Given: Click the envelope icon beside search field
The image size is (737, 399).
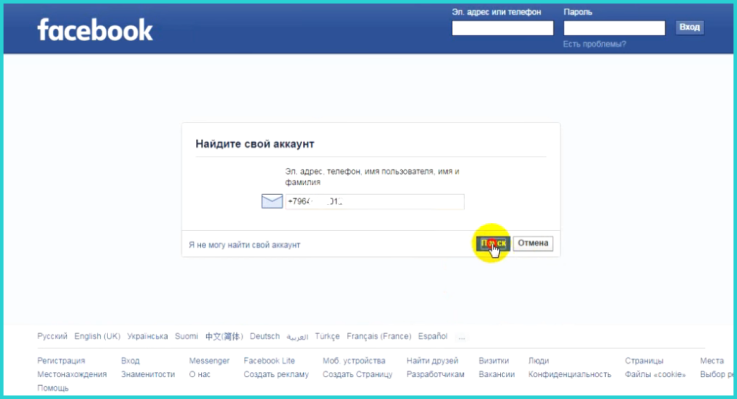Looking at the screenshot, I should [x=272, y=201].
